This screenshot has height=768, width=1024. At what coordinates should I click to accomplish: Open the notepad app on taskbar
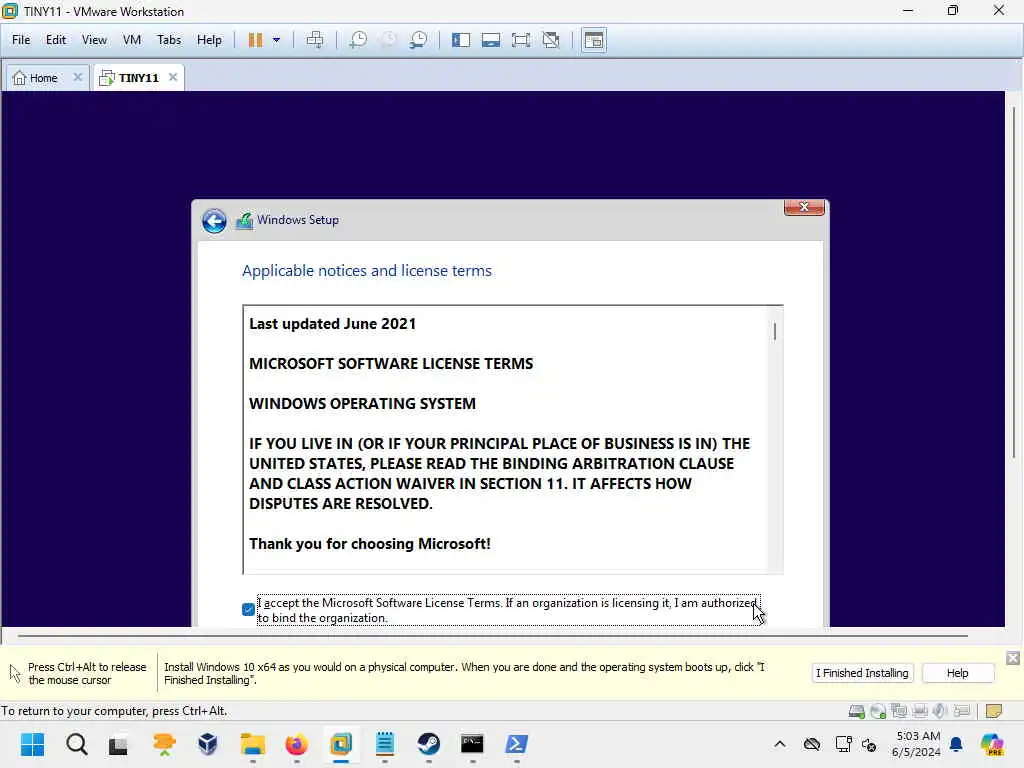click(x=385, y=744)
